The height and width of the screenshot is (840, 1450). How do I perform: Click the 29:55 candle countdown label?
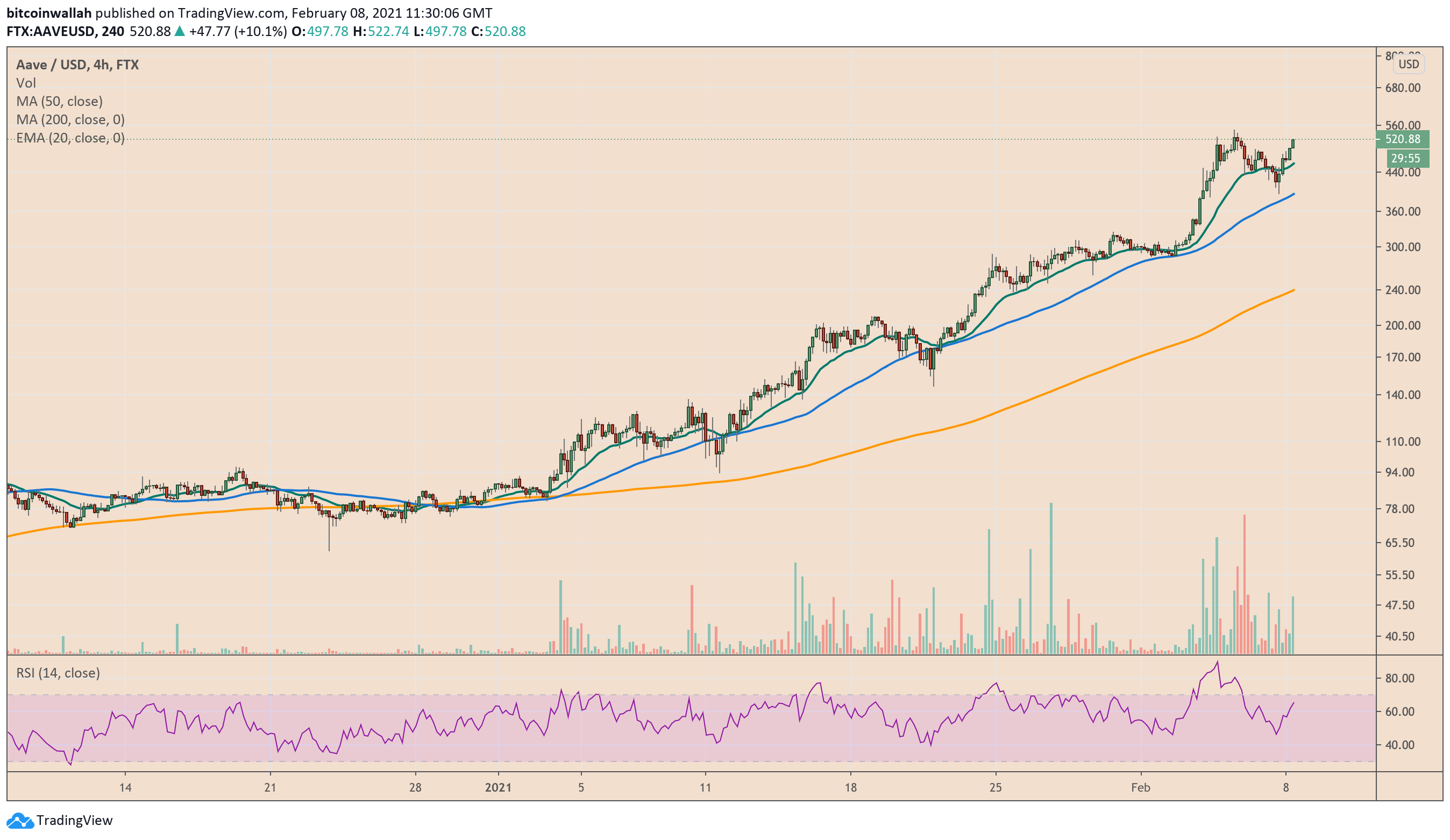[x=1405, y=158]
